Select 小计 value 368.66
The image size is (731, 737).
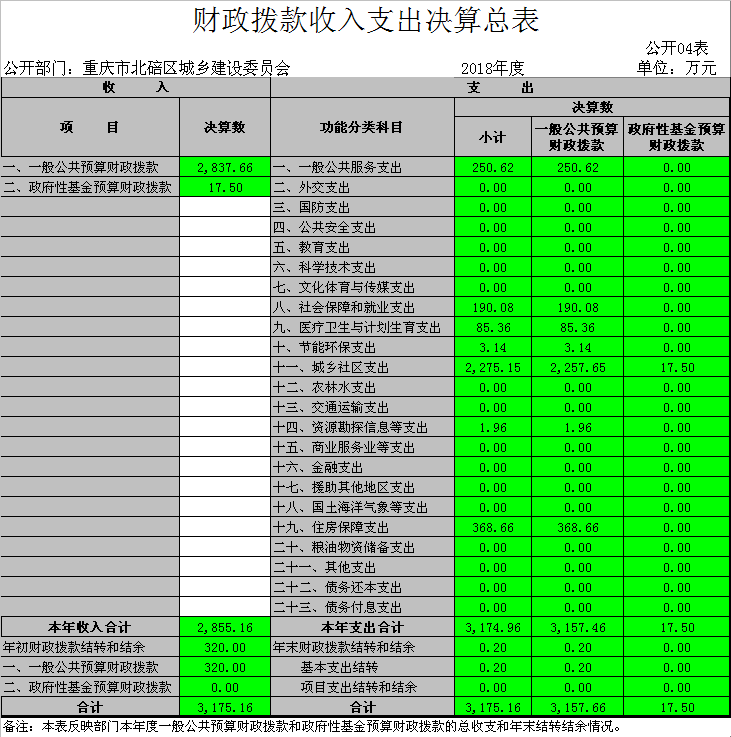pyautogui.click(x=493, y=527)
